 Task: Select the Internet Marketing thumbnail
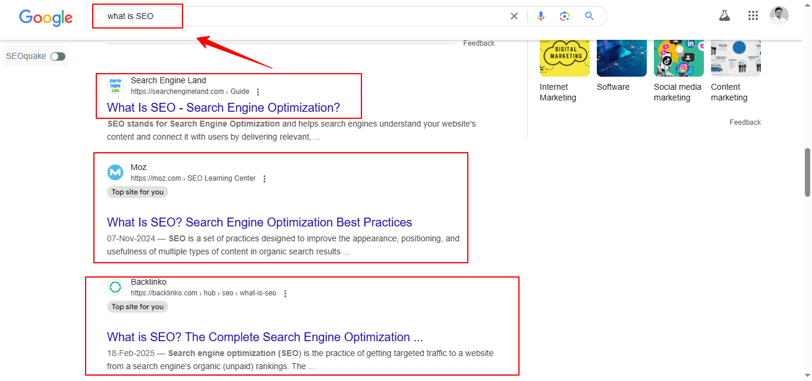coord(564,58)
